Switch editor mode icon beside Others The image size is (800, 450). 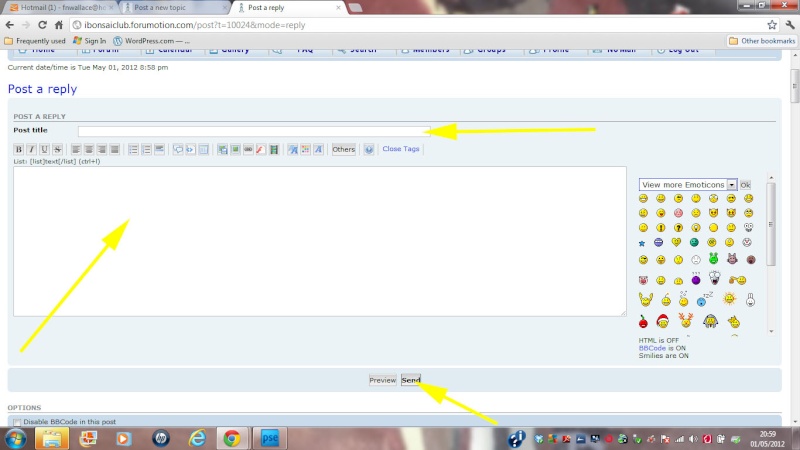click(369, 149)
